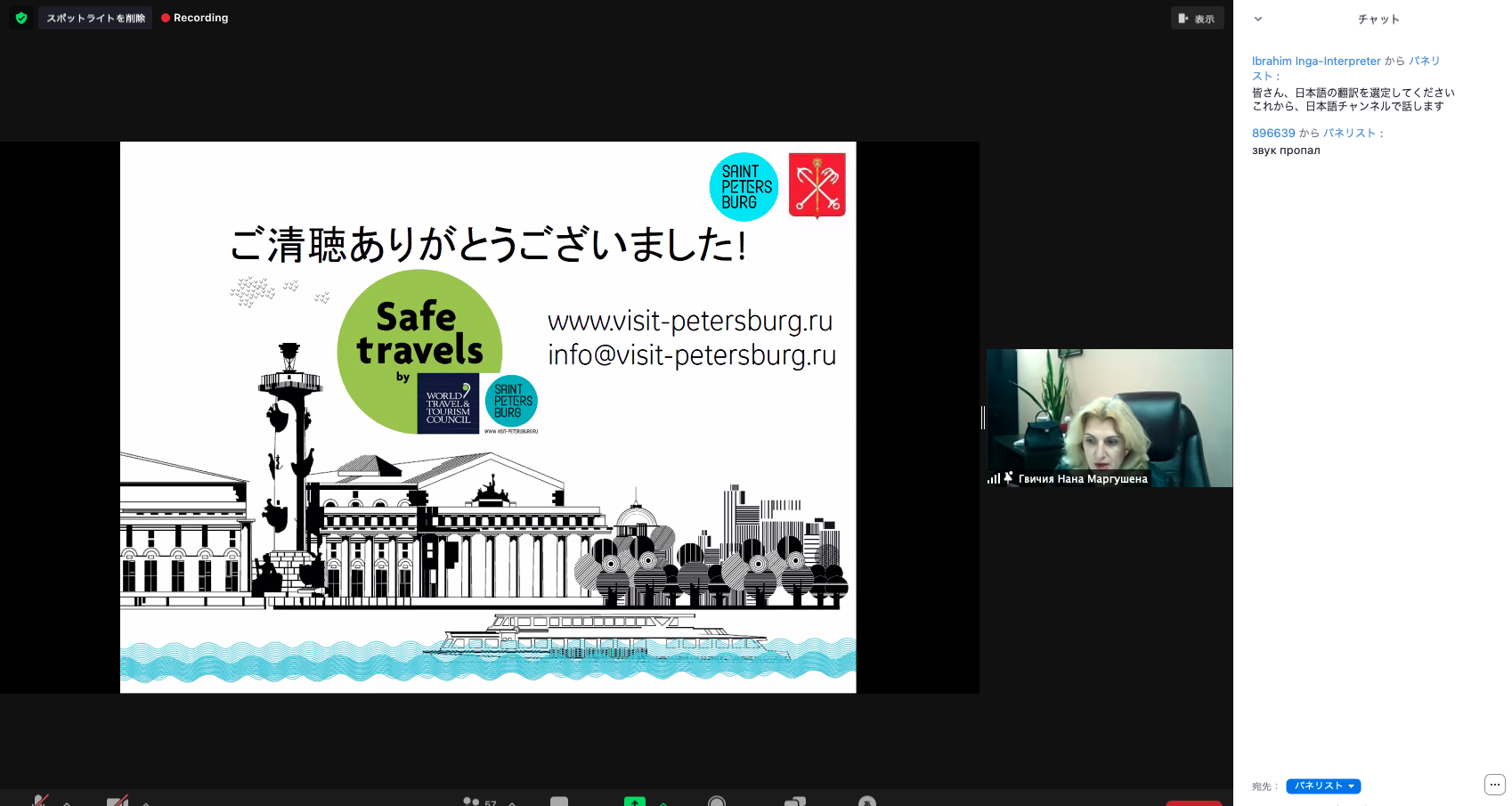Screen dimensions: 1512x806
Task: Toggle the disabled video camera icon
Action: [117, 801]
